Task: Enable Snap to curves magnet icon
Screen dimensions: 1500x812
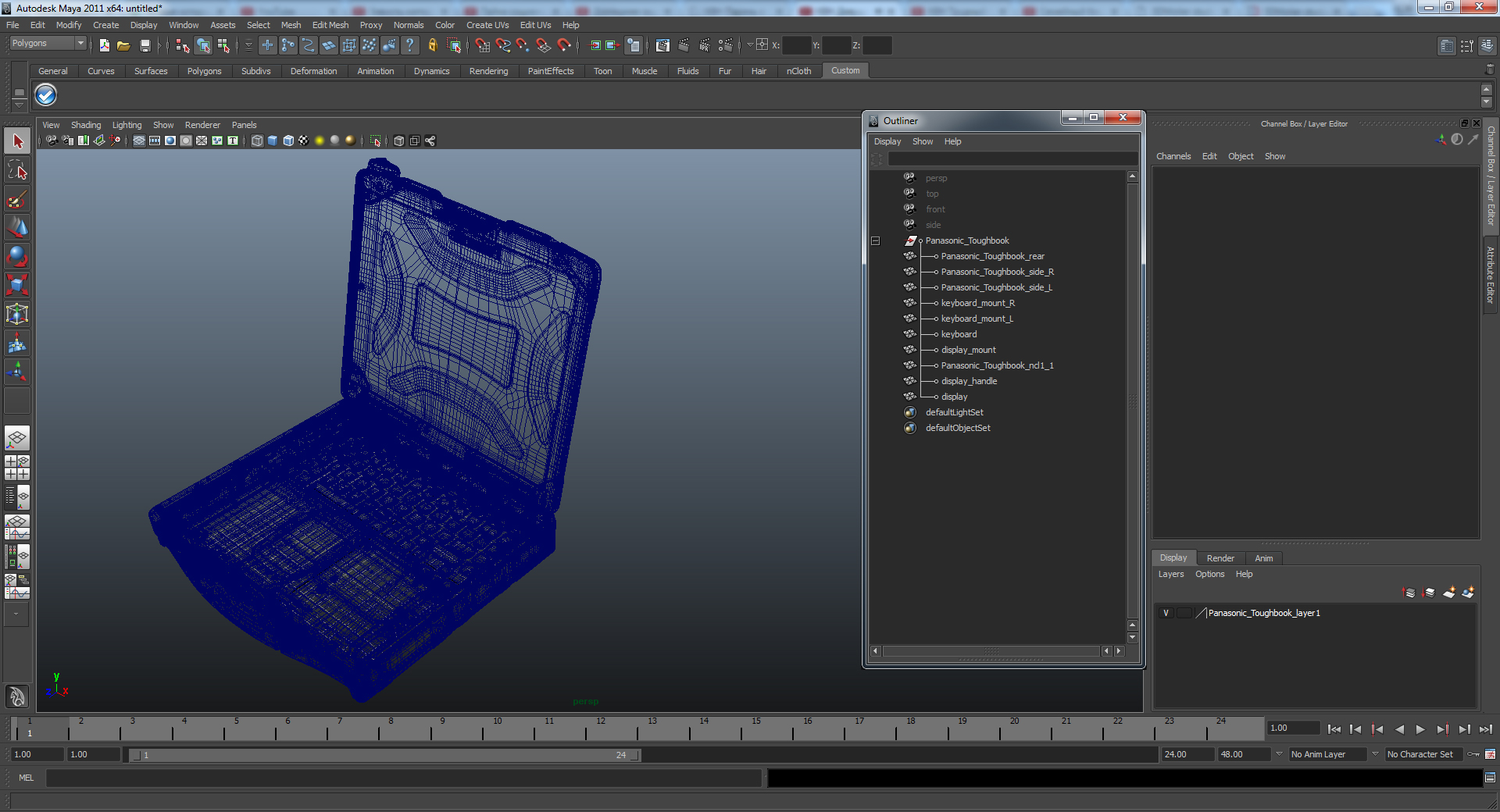Action: [503, 45]
